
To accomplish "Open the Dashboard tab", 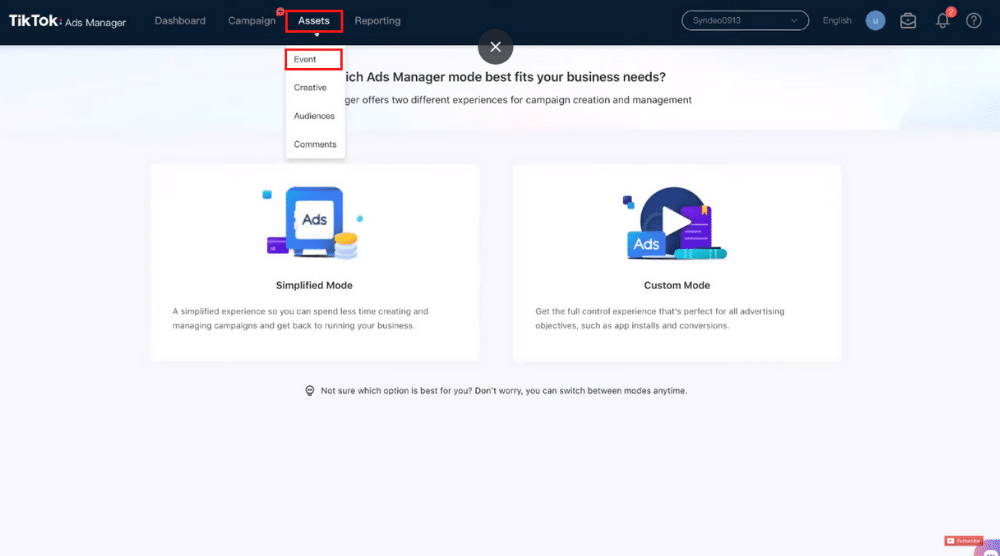I will pyautogui.click(x=180, y=20).
